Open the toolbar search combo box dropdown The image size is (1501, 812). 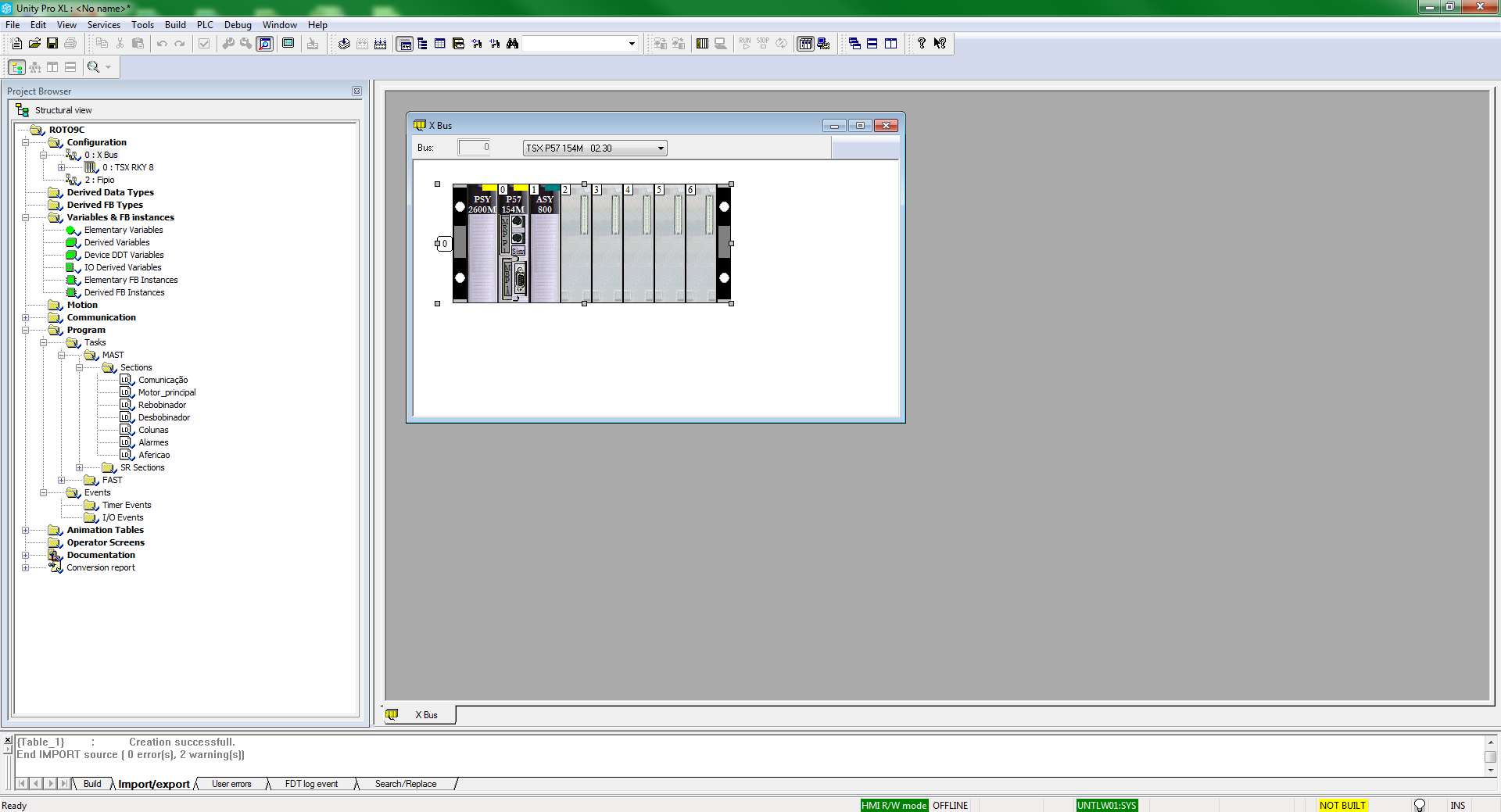632,44
